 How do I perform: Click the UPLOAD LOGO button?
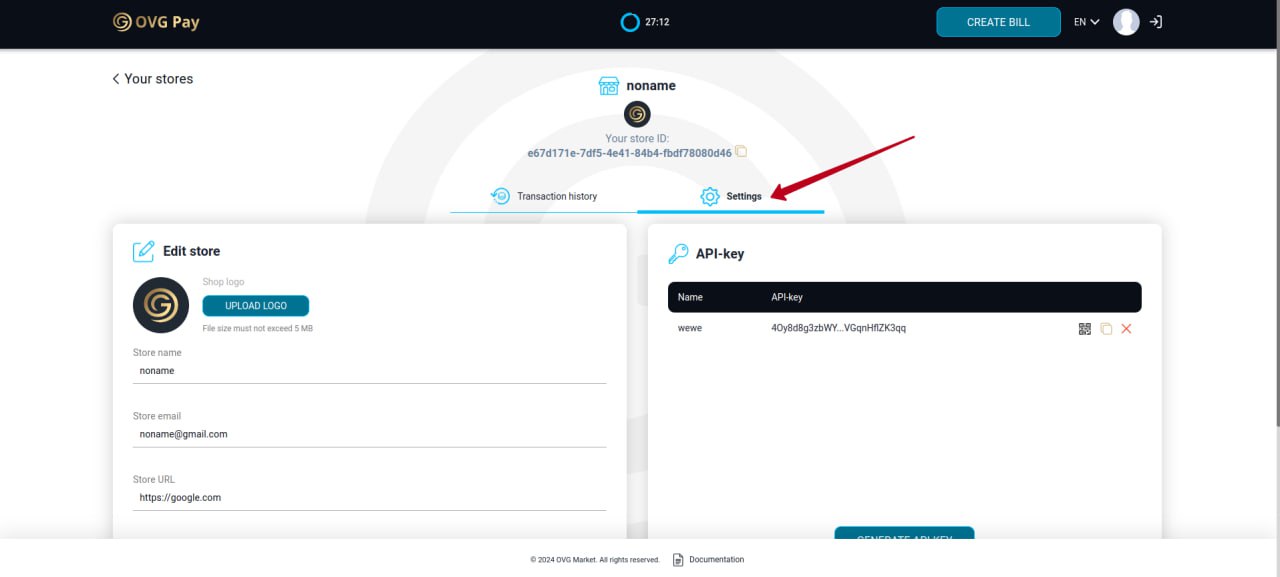tap(256, 306)
